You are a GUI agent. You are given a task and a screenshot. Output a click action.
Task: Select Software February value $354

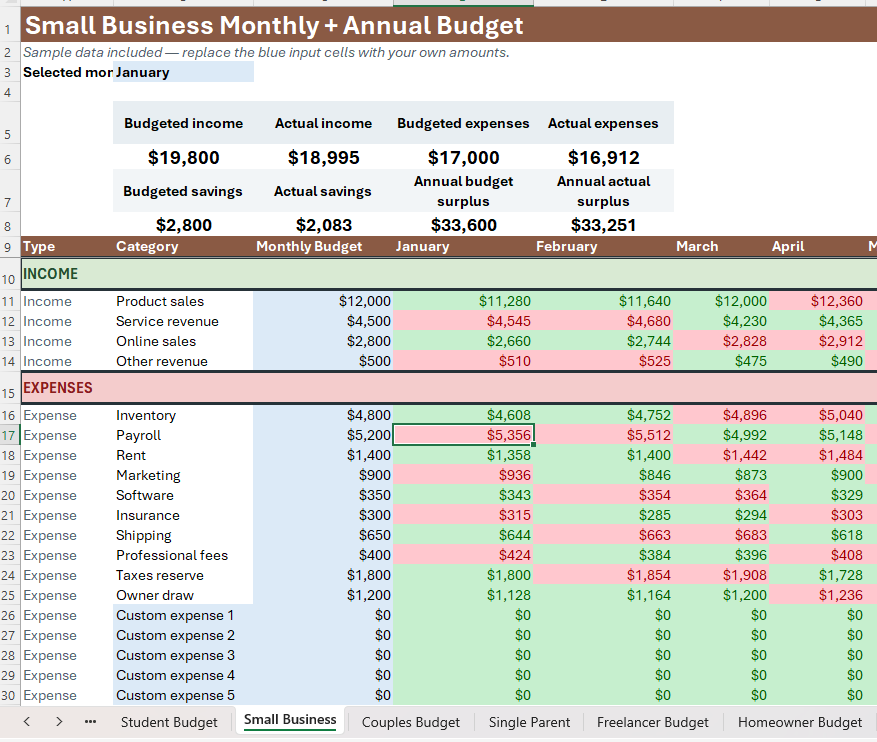[x=603, y=495]
